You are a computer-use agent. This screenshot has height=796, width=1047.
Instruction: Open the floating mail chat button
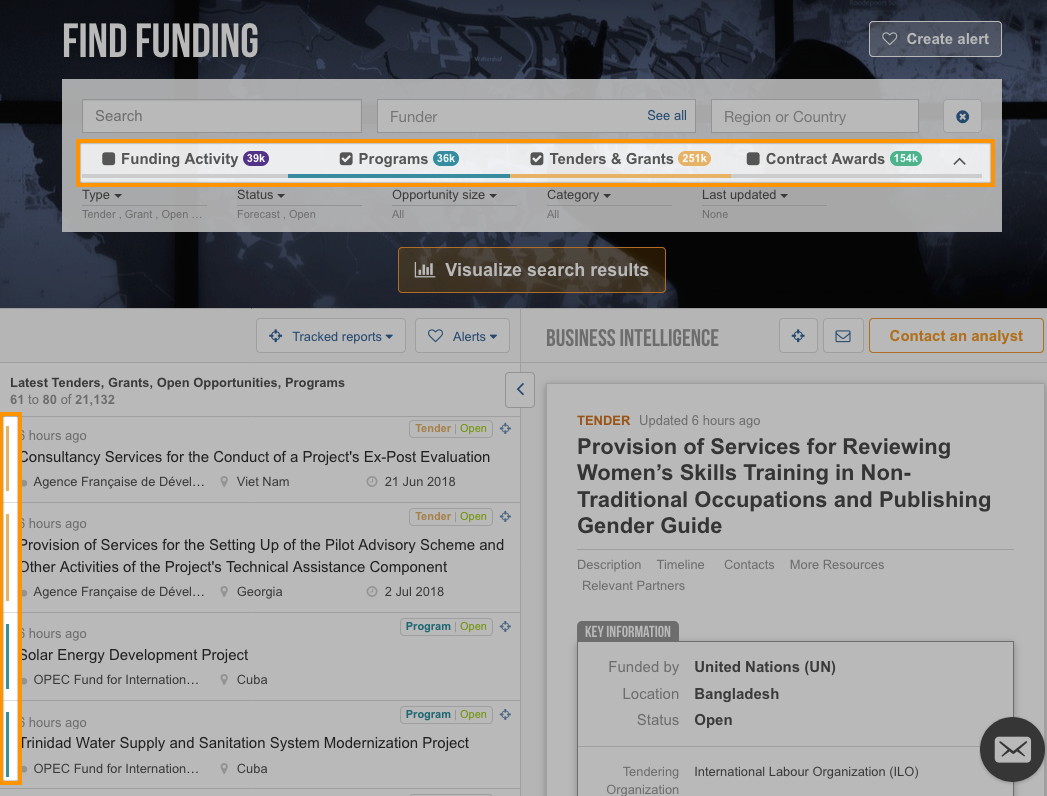[x=1013, y=749]
